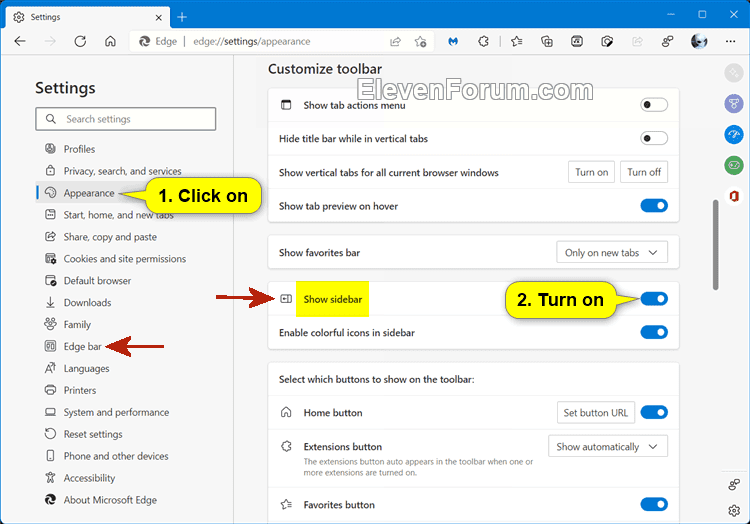Open the Office icon in Edge sidebar
The image size is (750, 524).
click(x=734, y=196)
